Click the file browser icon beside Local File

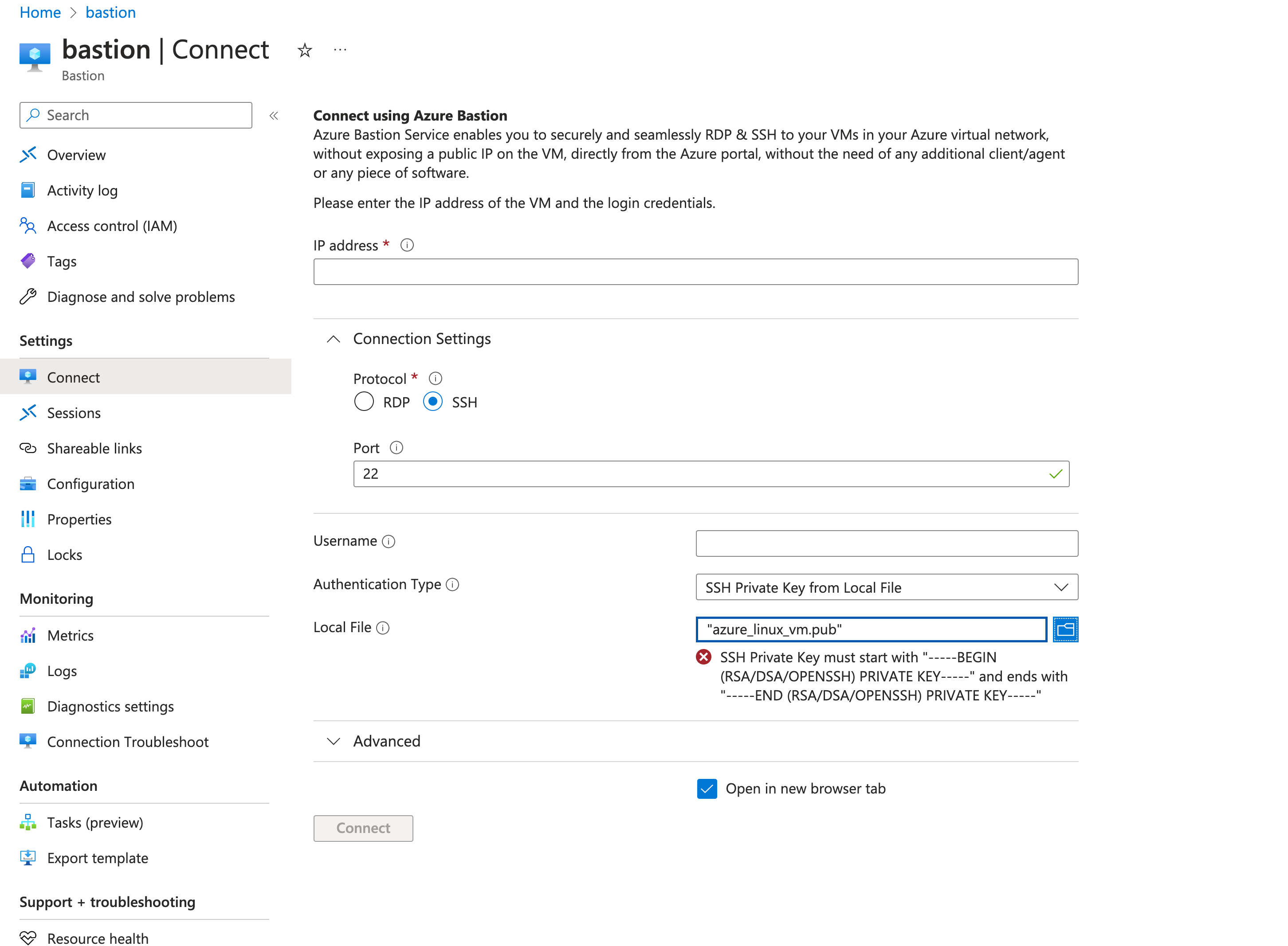point(1066,629)
